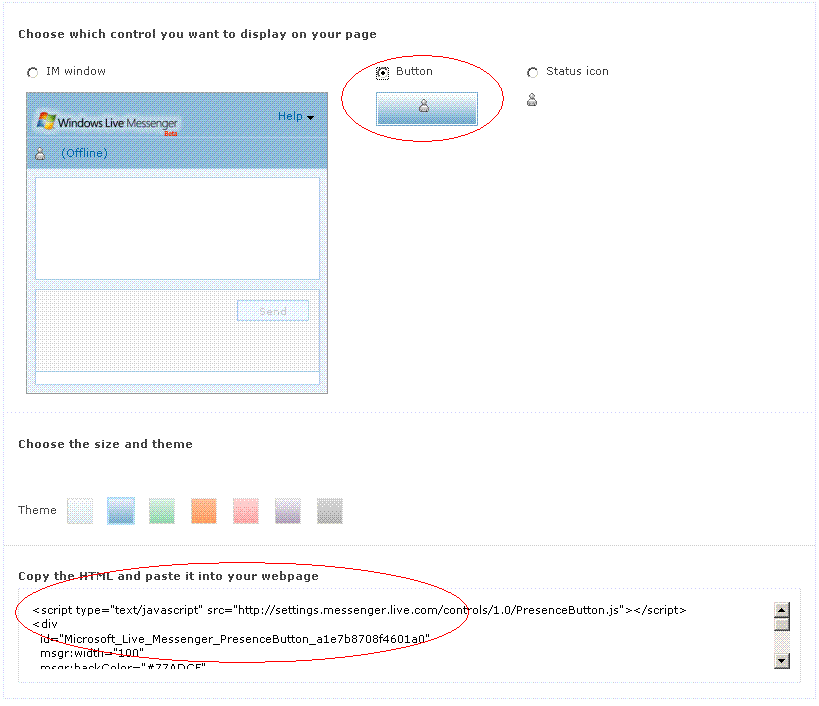Choose the pink theme swatch

[x=245, y=511]
